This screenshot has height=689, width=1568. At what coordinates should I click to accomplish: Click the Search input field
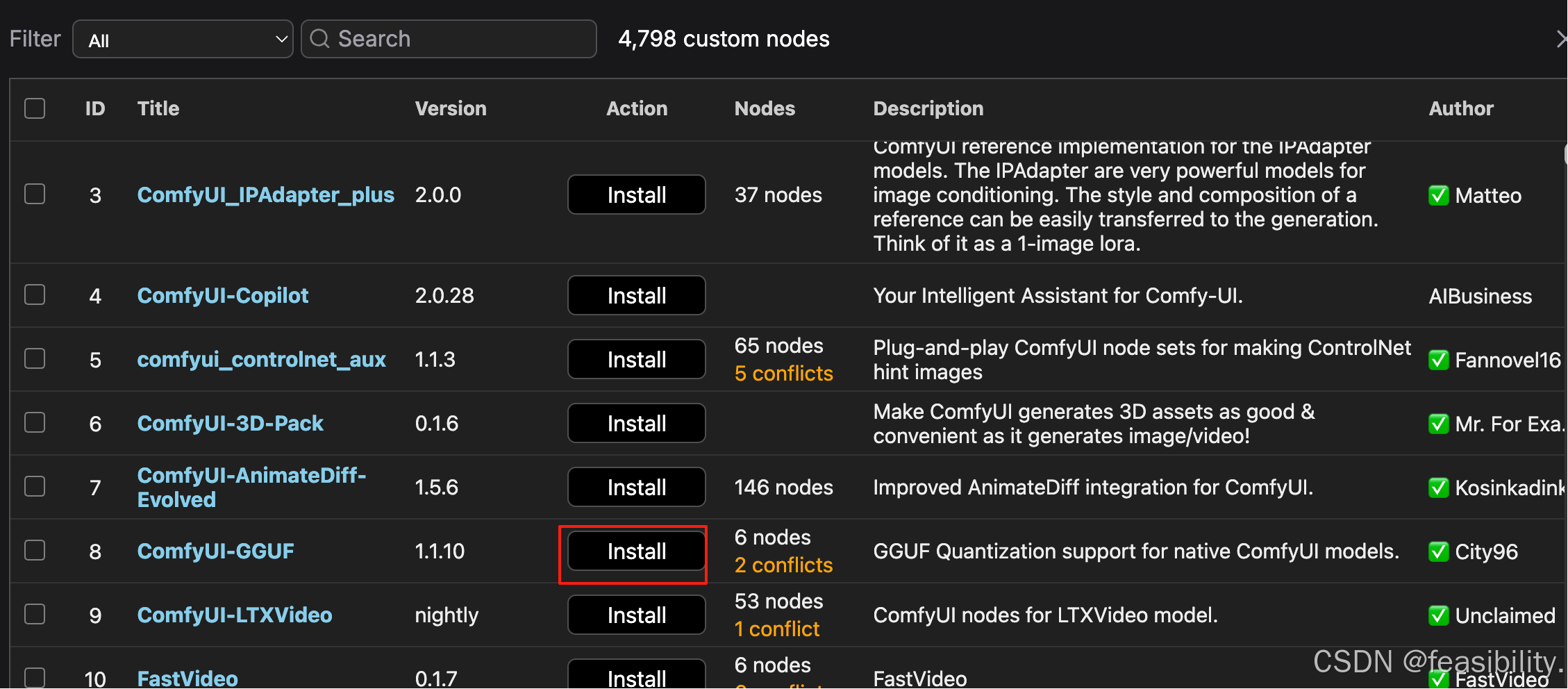[449, 39]
